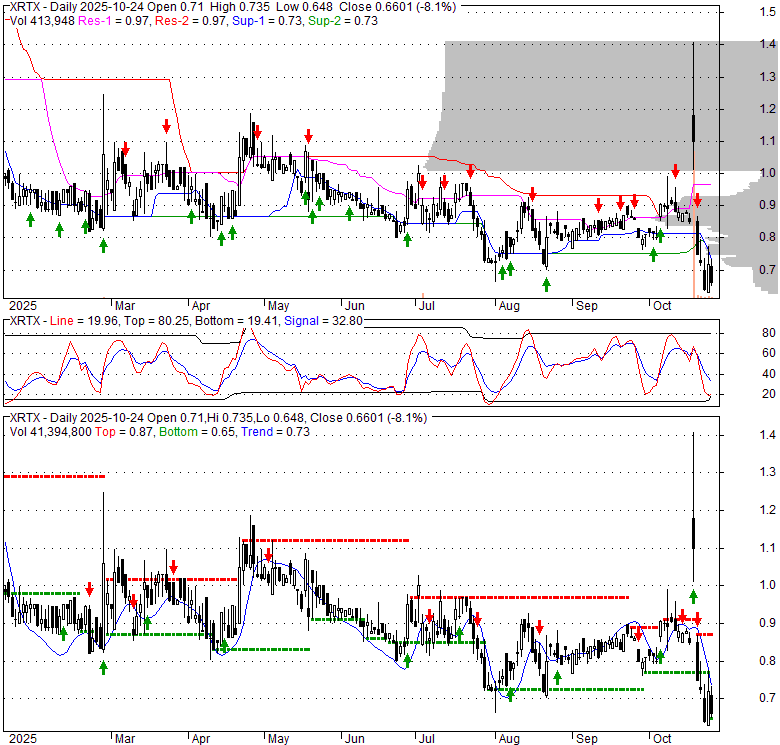Click the "Apr" label on bottom chart timeline
This screenshot has width=780, height=745.
click(x=200, y=739)
